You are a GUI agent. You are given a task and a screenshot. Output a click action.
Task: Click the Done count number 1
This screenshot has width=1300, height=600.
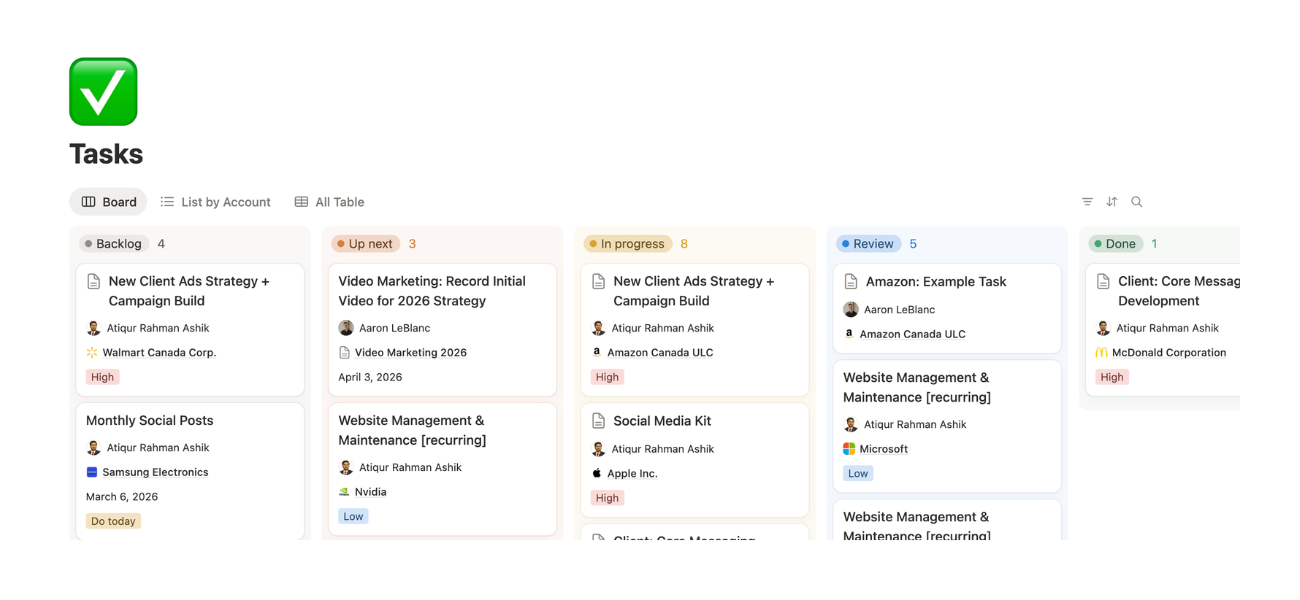click(x=1154, y=244)
